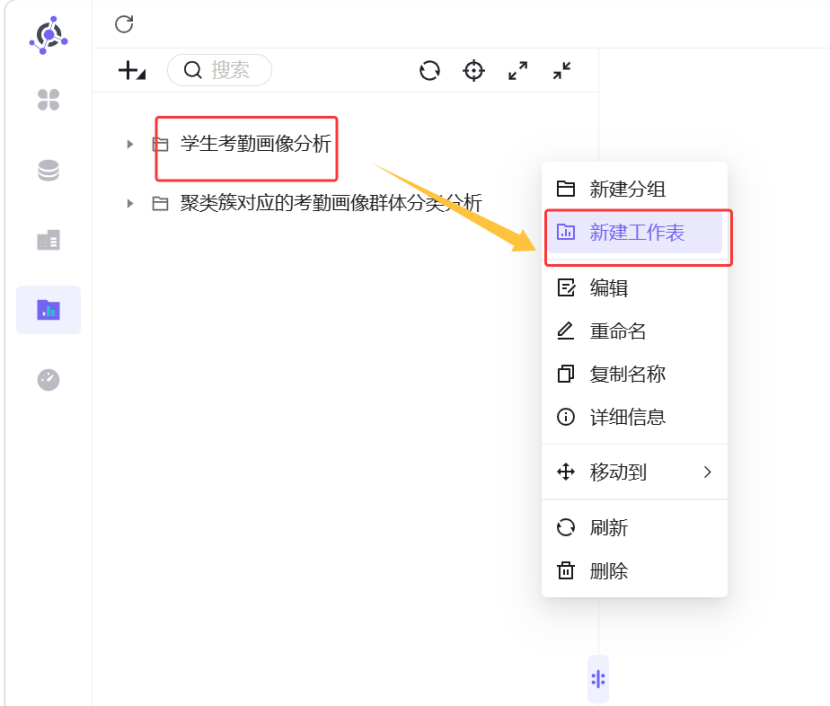The height and width of the screenshot is (706, 830).
Task: Click the magnifier search icon
Action: 193,70
